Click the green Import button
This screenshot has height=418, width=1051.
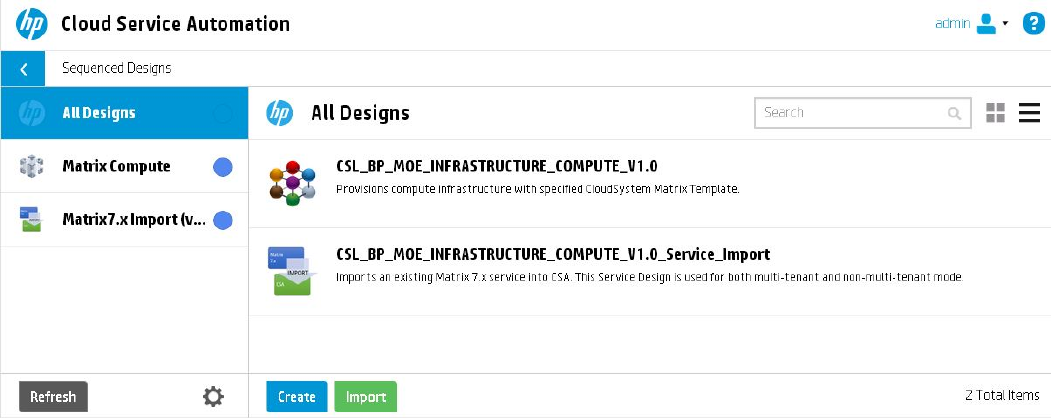tap(365, 397)
